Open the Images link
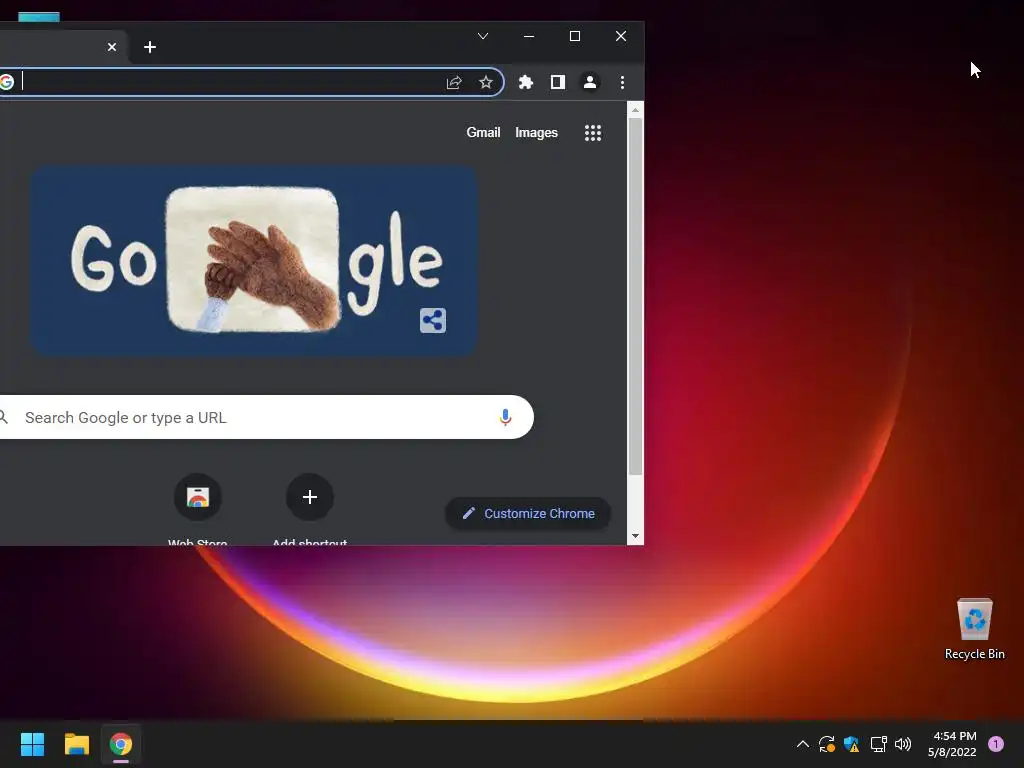Viewport: 1024px width, 768px height. [x=536, y=133]
